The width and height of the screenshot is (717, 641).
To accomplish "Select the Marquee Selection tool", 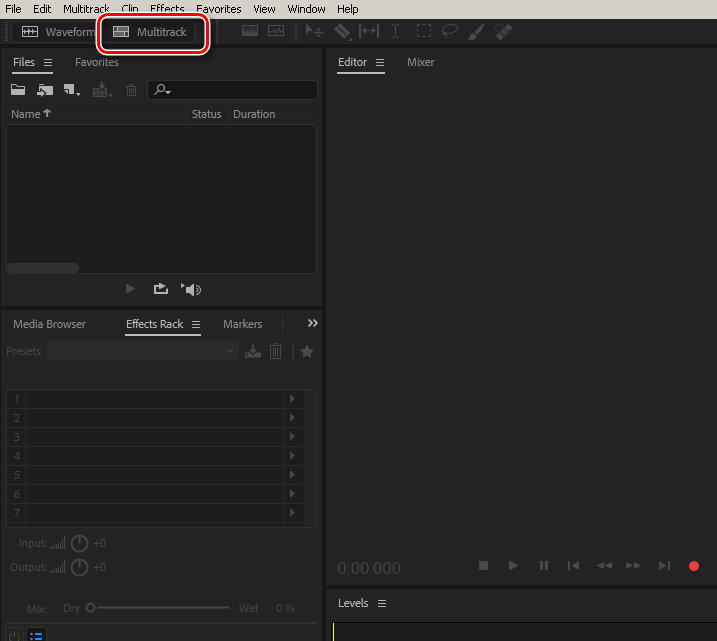I will point(423,31).
